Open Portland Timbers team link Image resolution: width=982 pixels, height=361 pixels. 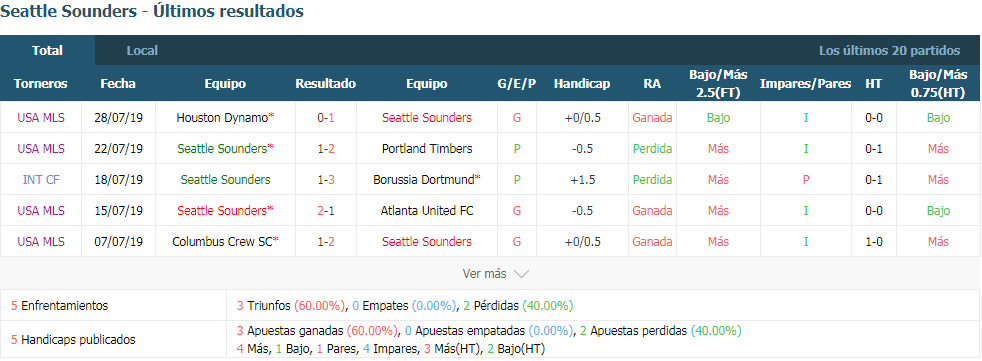coord(427,149)
